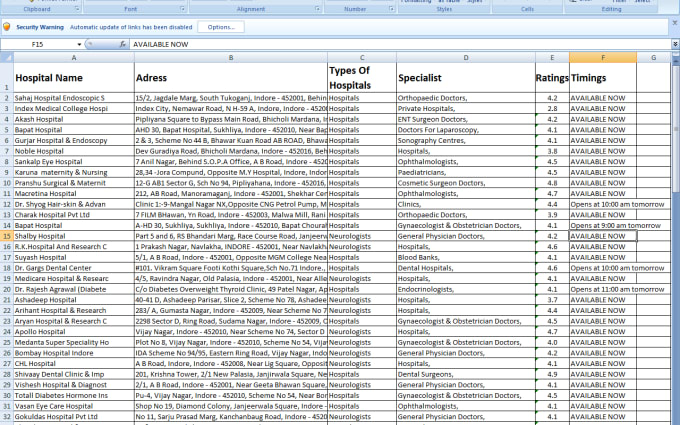Select column A header
Viewport: 680px width, 425px height.
(x=74, y=57)
